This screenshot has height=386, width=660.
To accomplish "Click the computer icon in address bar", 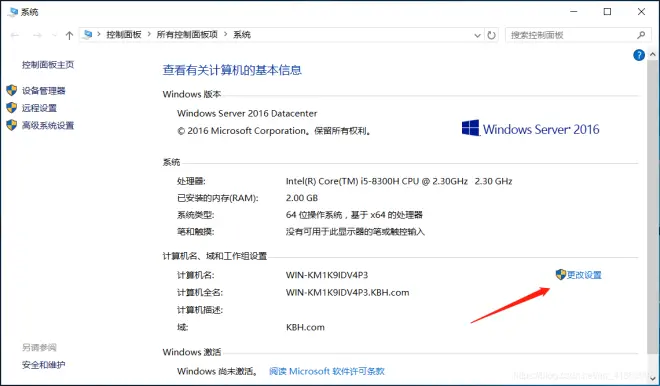I will point(88,35).
